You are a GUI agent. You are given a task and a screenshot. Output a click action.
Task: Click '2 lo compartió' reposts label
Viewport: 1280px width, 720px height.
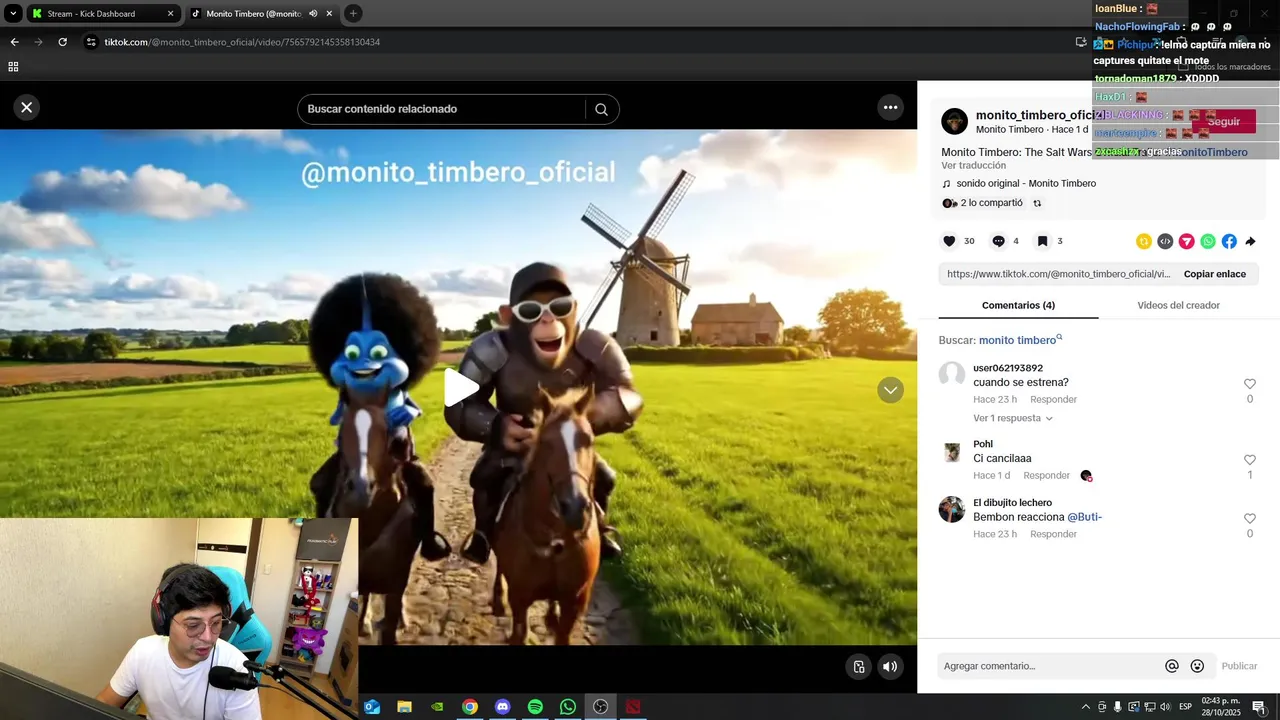[x=991, y=203]
